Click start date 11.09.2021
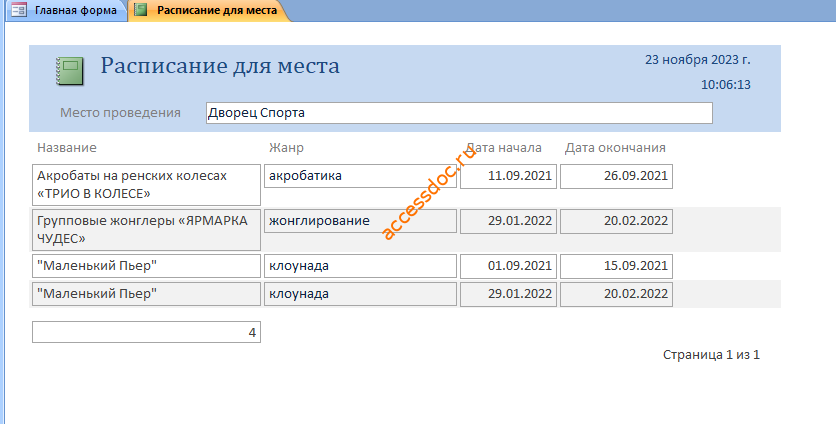The width and height of the screenshot is (836, 424). click(508, 177)
